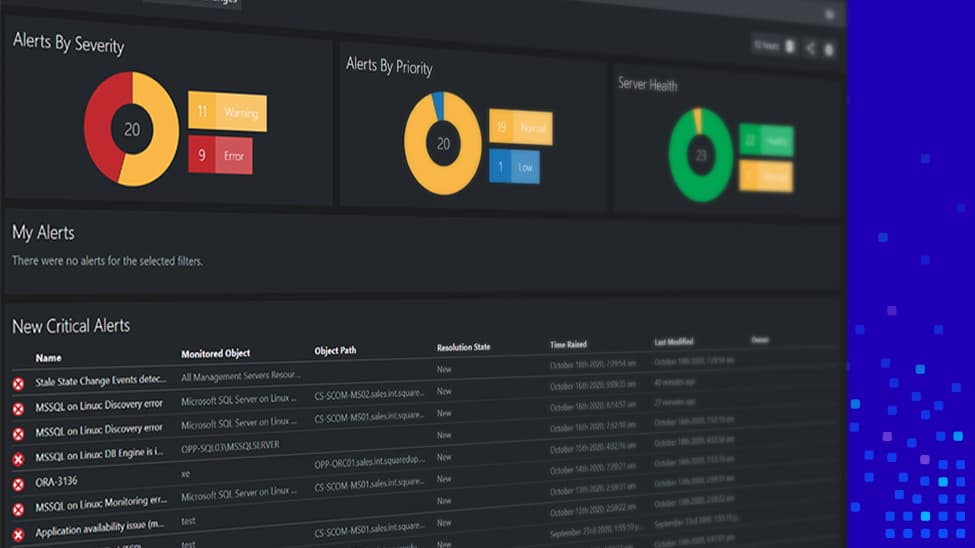Viewport: 975px width, 548px height.
Task: Click the icon directly right of the 12 hours label
Action: coord(790,46)
